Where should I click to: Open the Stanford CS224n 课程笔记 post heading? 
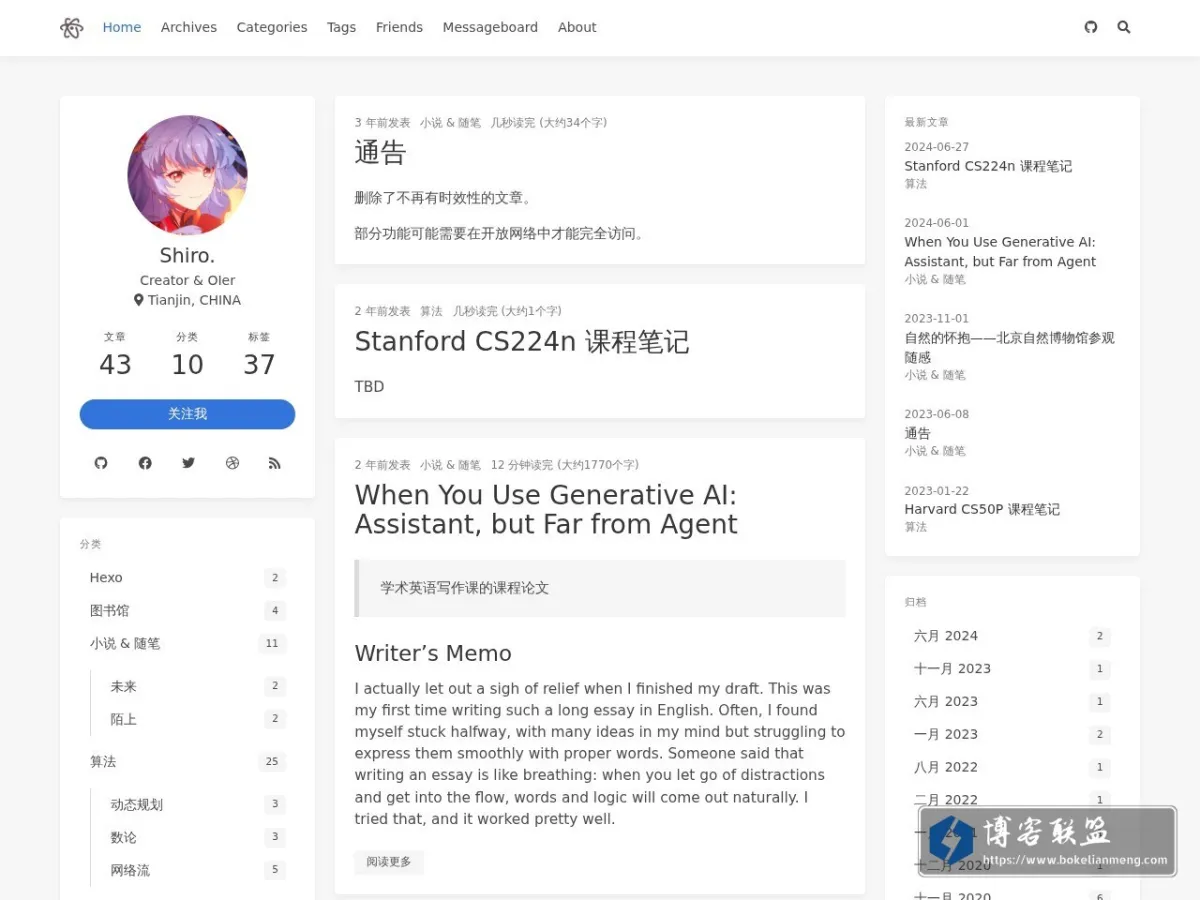click(522, 342)
